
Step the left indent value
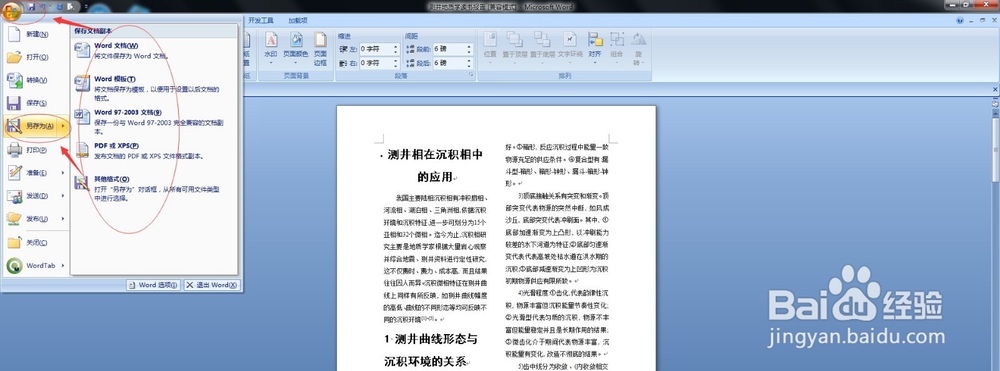[x=395, y=48]
